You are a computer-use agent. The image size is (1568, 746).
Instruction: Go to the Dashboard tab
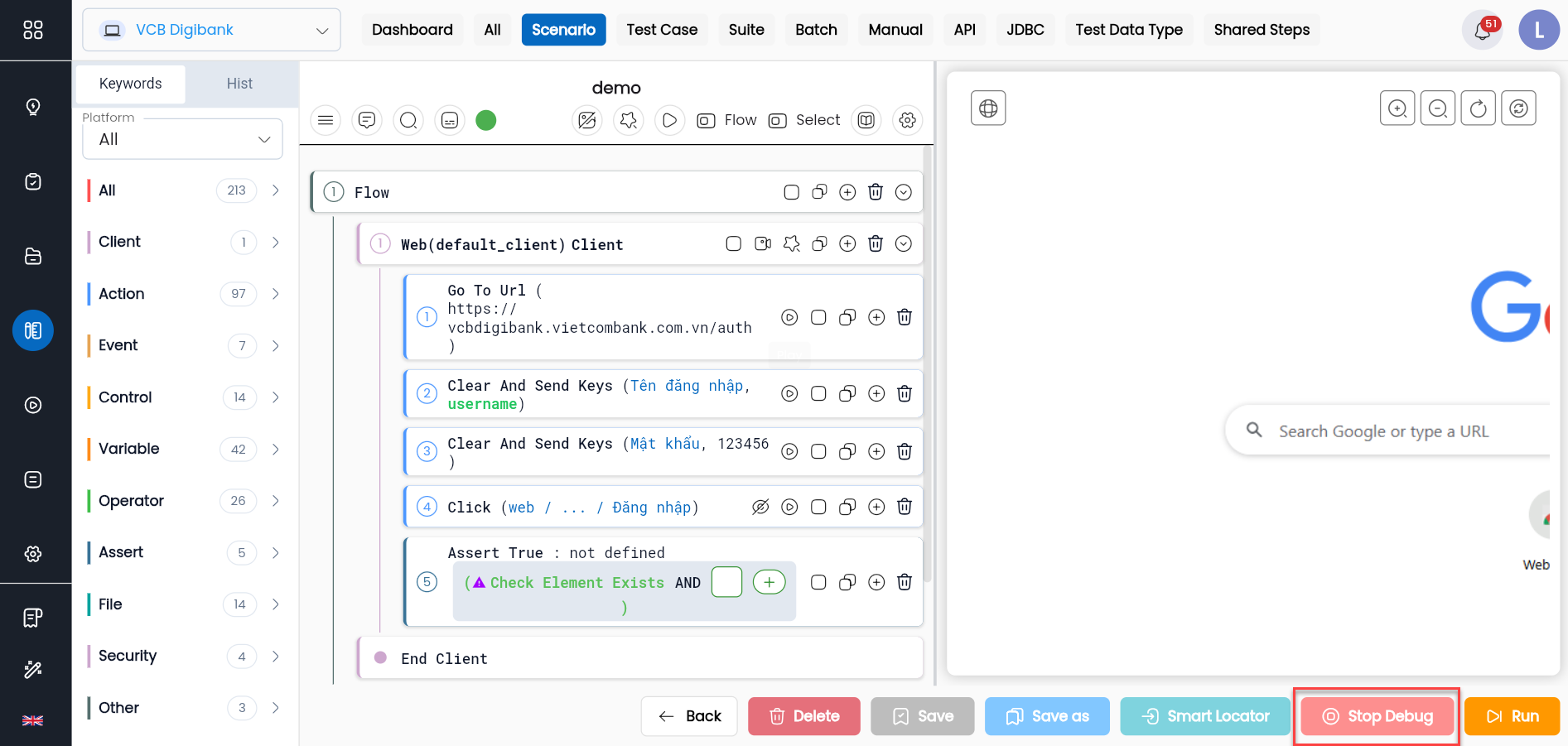click(413, 30)
